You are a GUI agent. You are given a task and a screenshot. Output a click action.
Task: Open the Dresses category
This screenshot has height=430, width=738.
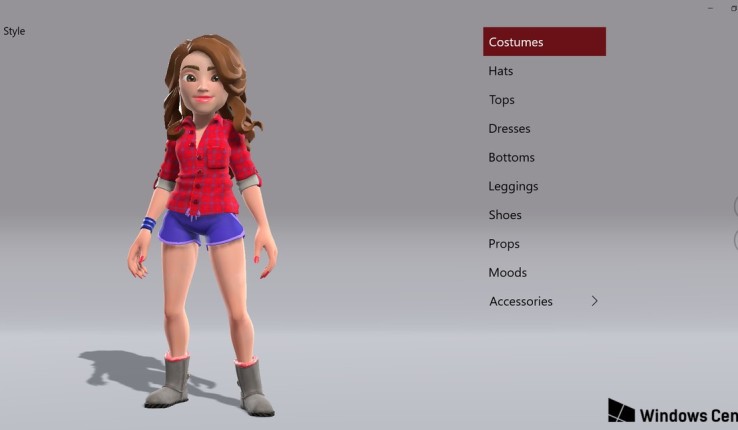pos(509,129)
